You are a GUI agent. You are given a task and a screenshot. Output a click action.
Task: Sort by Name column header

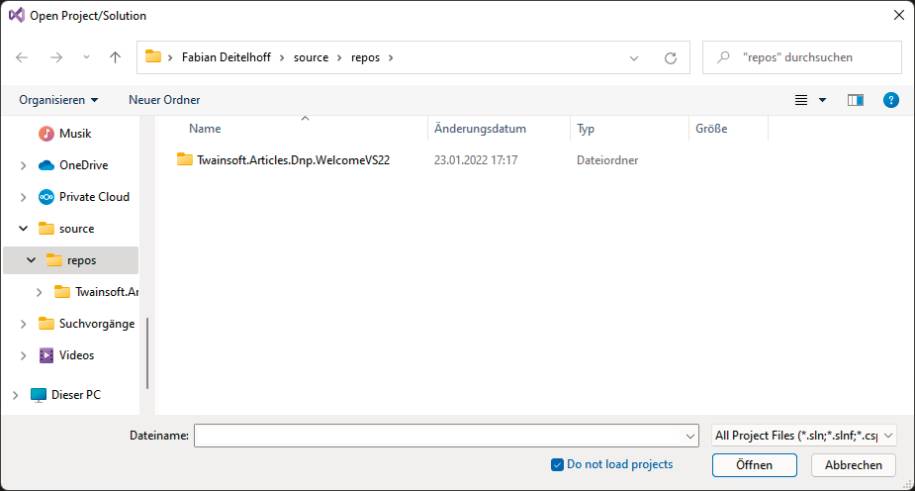205,128
